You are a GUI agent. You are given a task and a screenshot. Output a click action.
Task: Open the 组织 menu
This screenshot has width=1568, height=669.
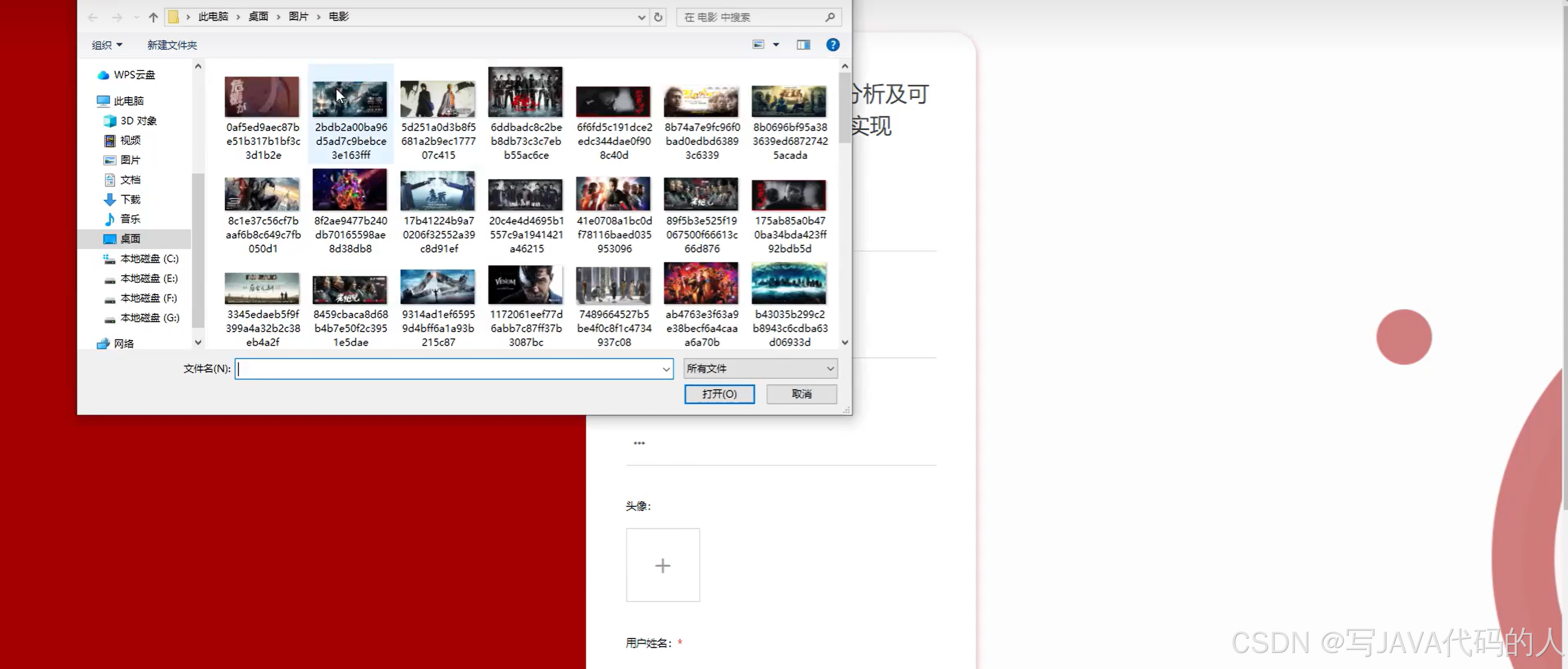[107, 45]
